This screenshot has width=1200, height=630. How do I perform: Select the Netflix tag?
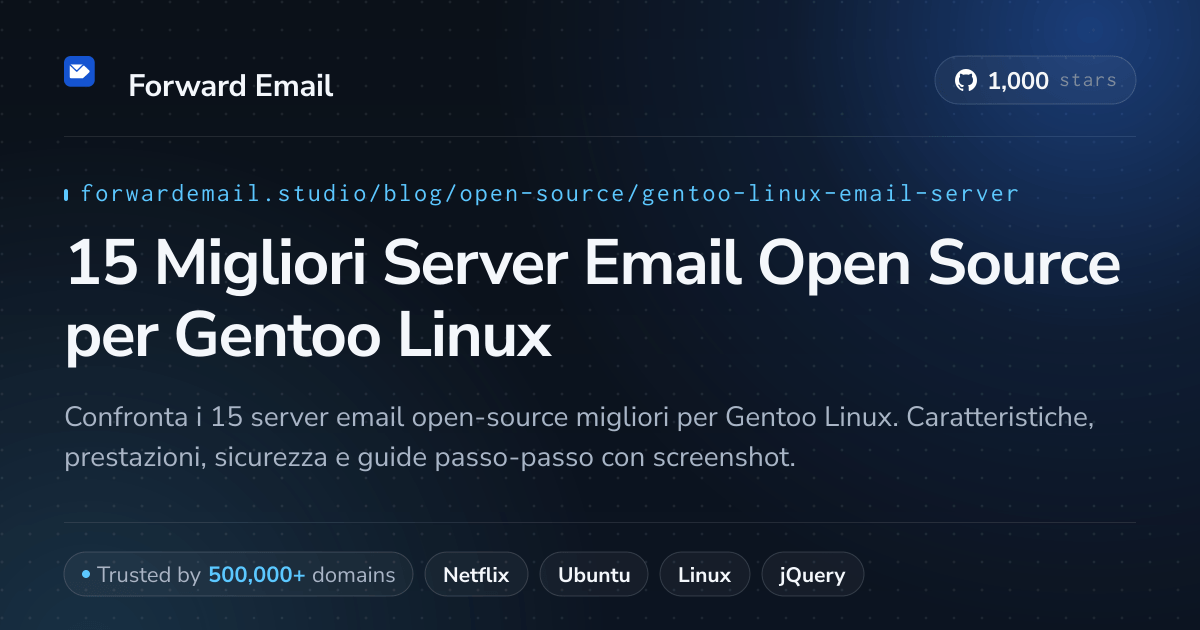coord(476,575)
